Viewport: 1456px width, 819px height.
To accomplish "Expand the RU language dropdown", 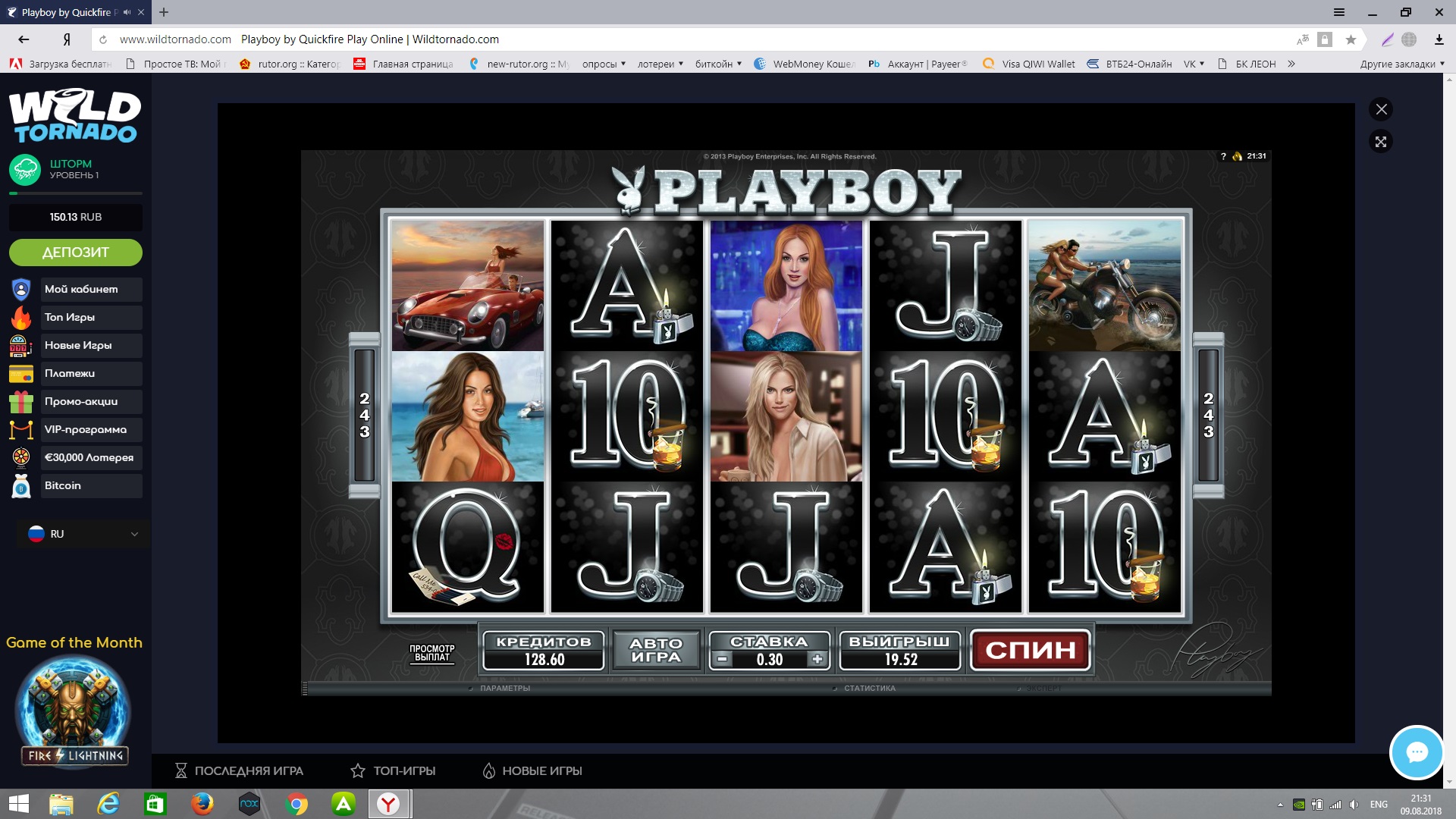I will (82, 534).
